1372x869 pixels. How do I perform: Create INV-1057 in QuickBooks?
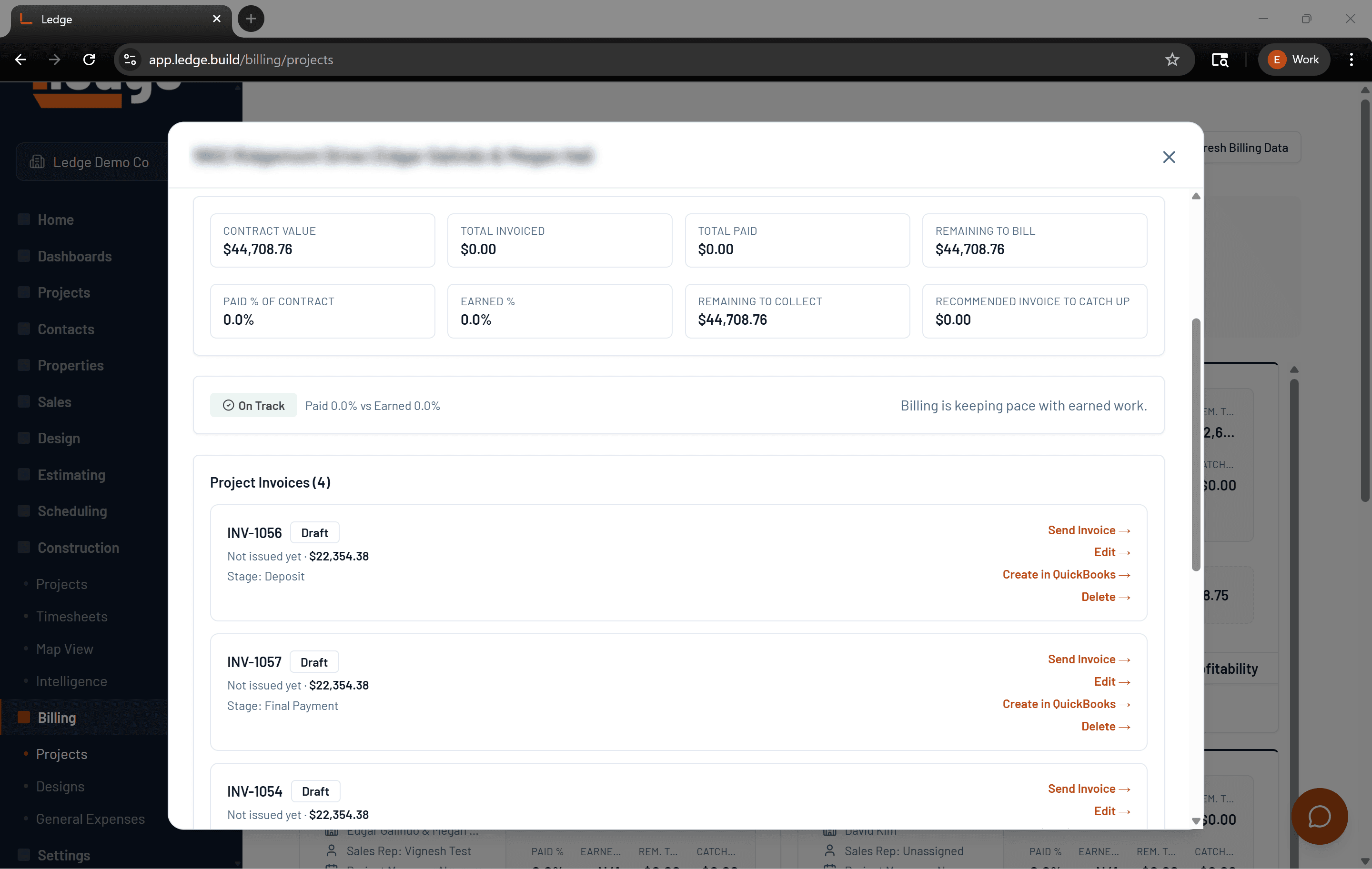click(x=1066, y=703)
